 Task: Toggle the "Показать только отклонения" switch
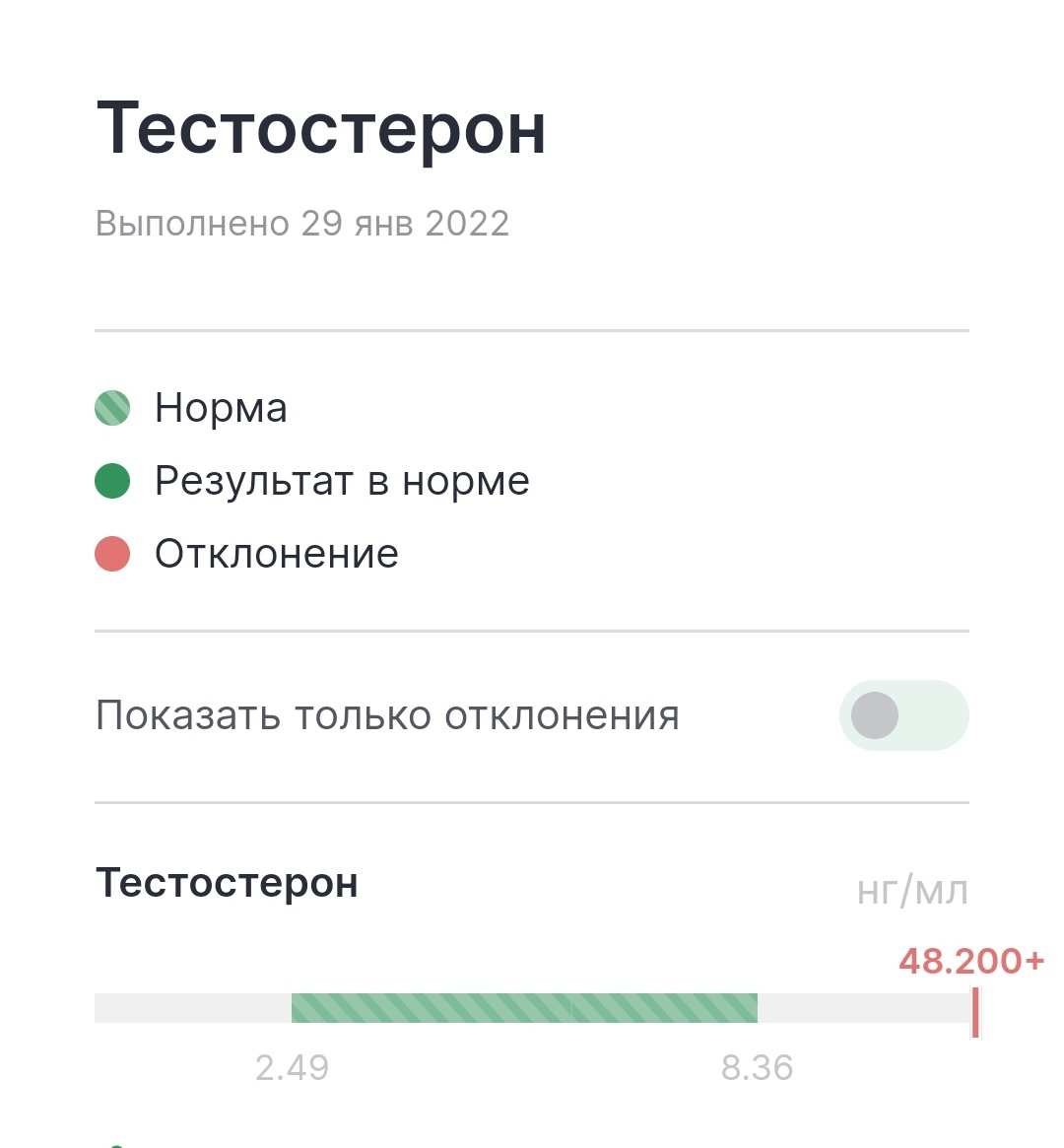(903, 715)
